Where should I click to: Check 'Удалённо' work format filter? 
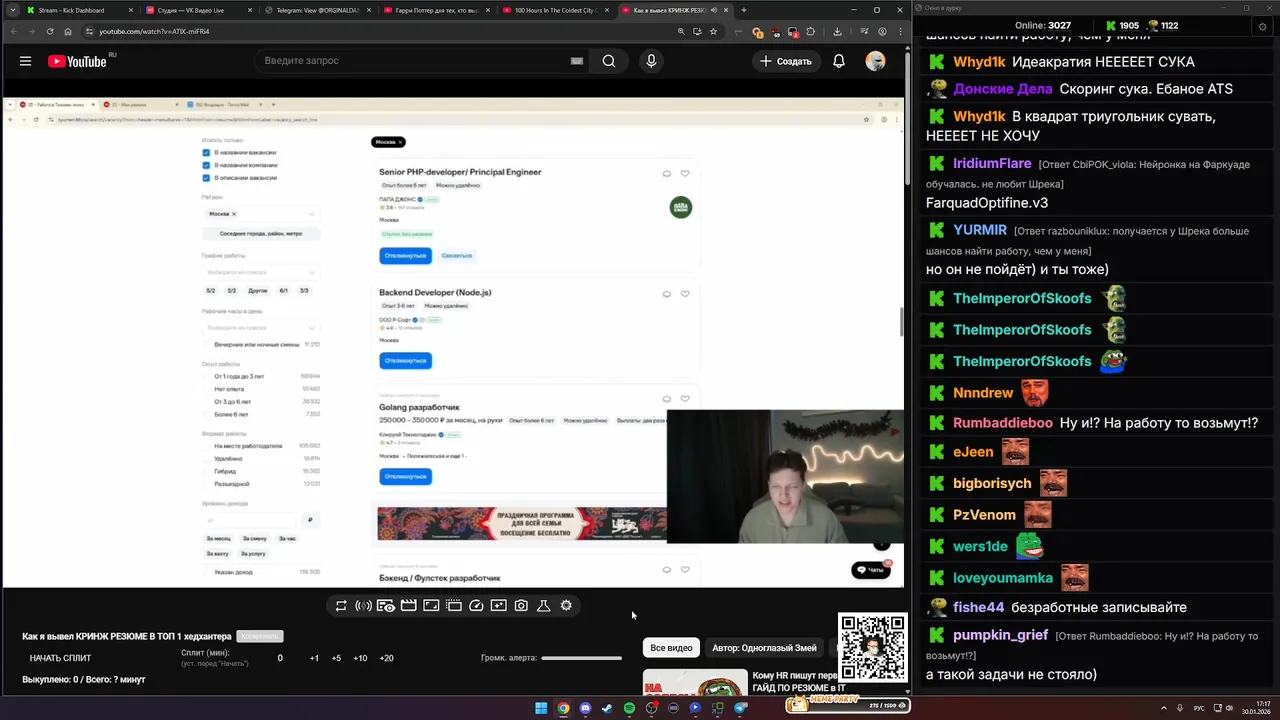click(207, 458)
